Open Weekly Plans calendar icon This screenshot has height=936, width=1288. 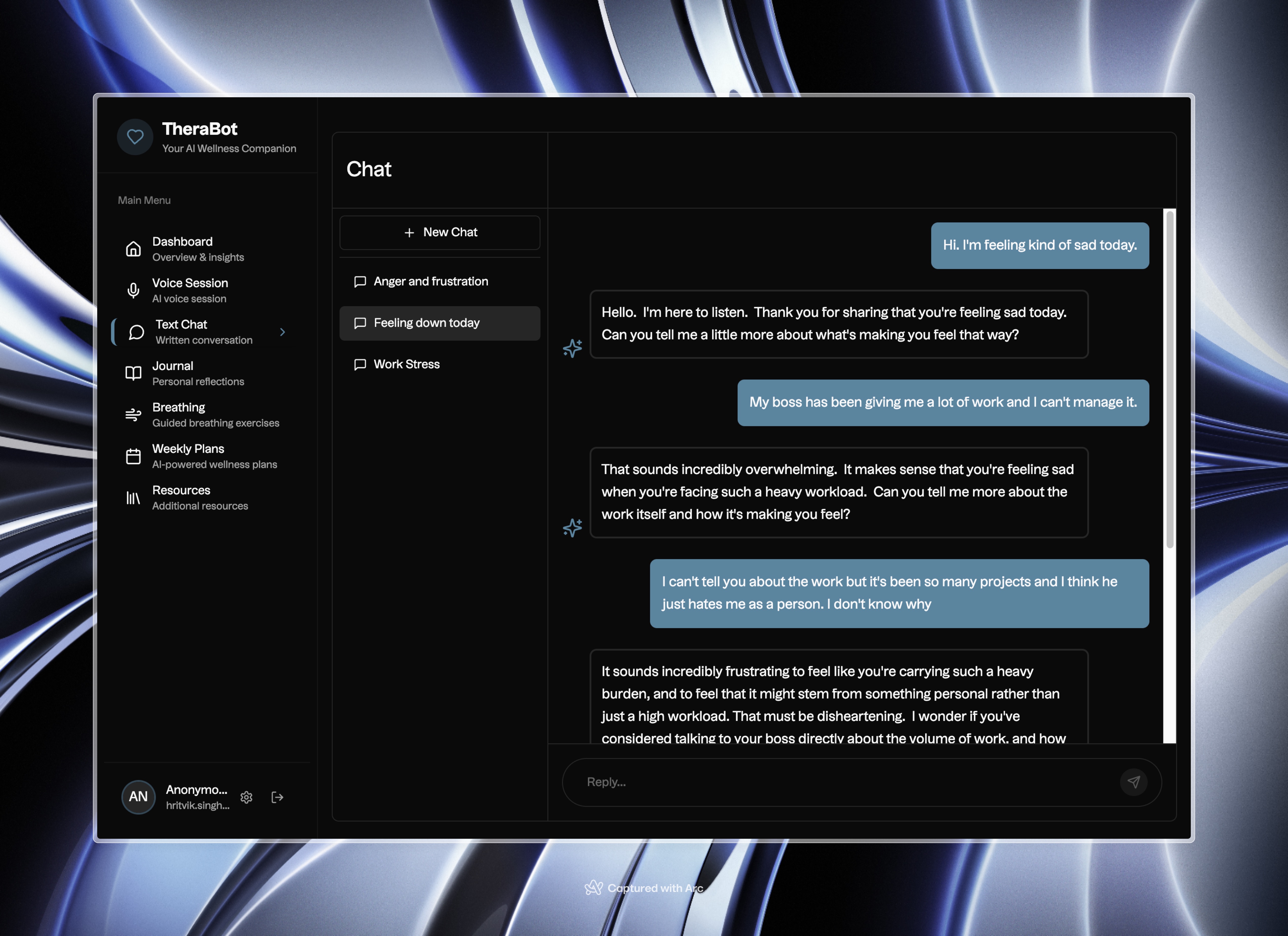click(x=133, y=456)
